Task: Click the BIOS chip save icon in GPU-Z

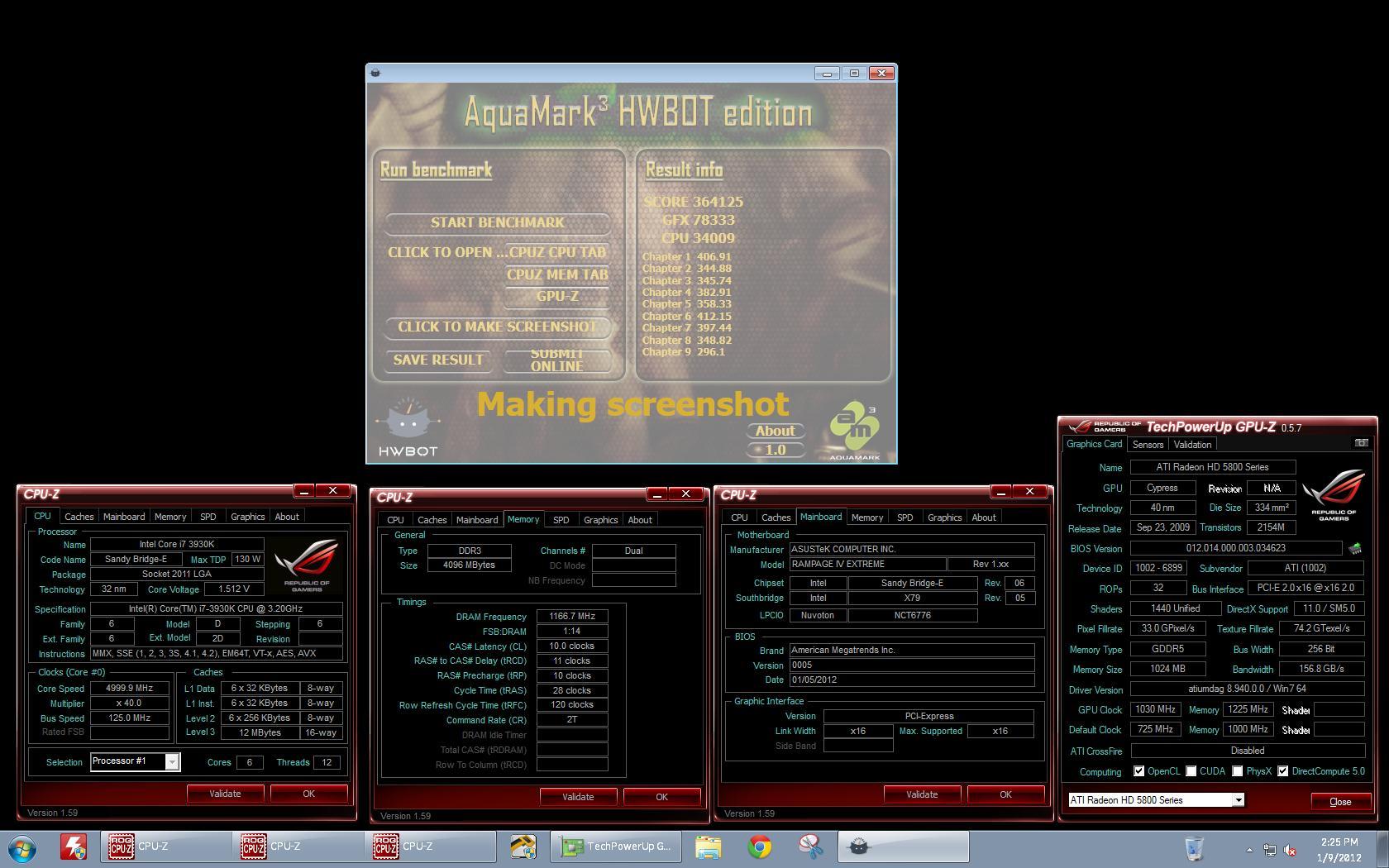Action: click(x=1355, y=548)
